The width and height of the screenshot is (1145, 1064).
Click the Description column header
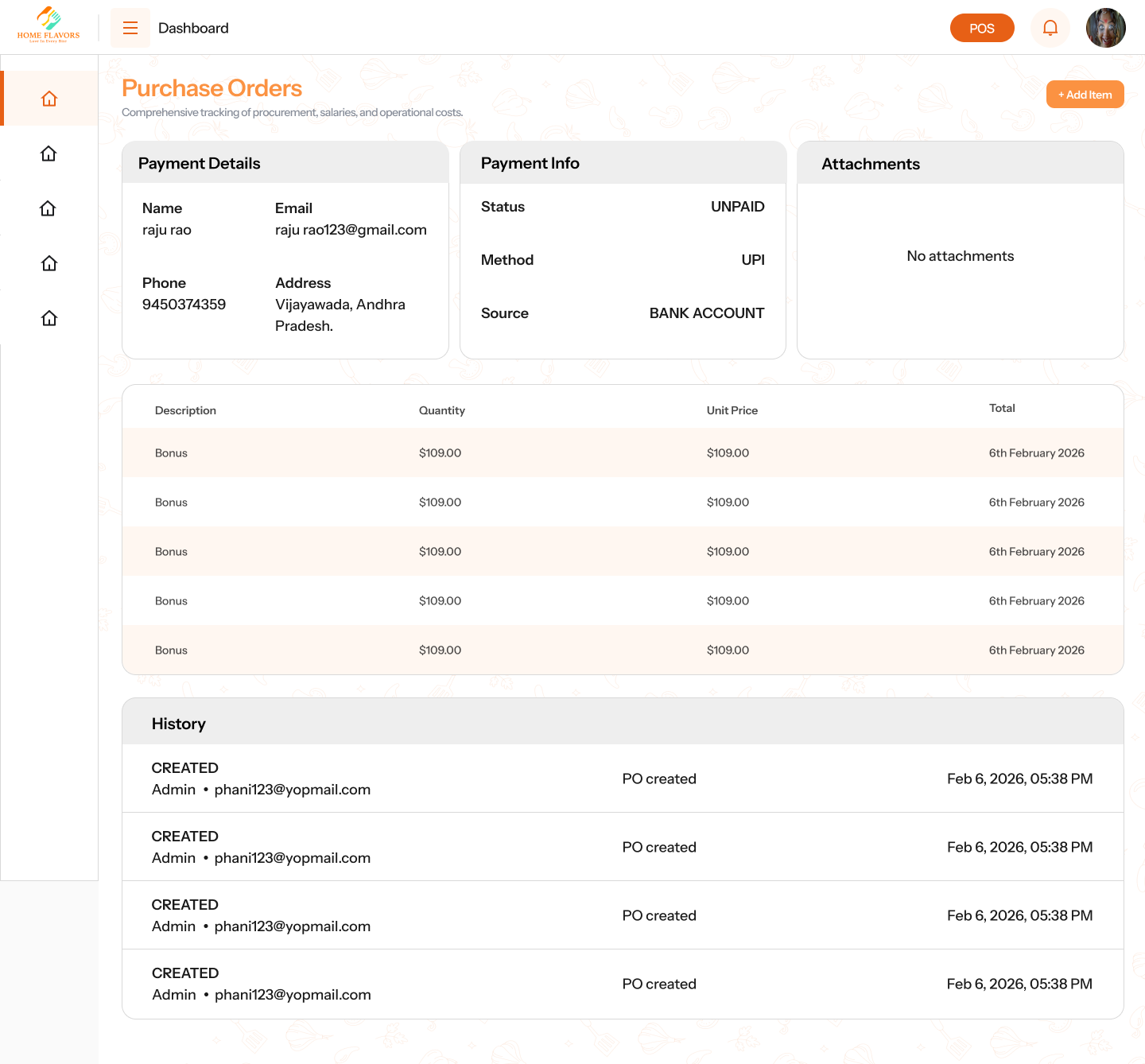point(185,410)
